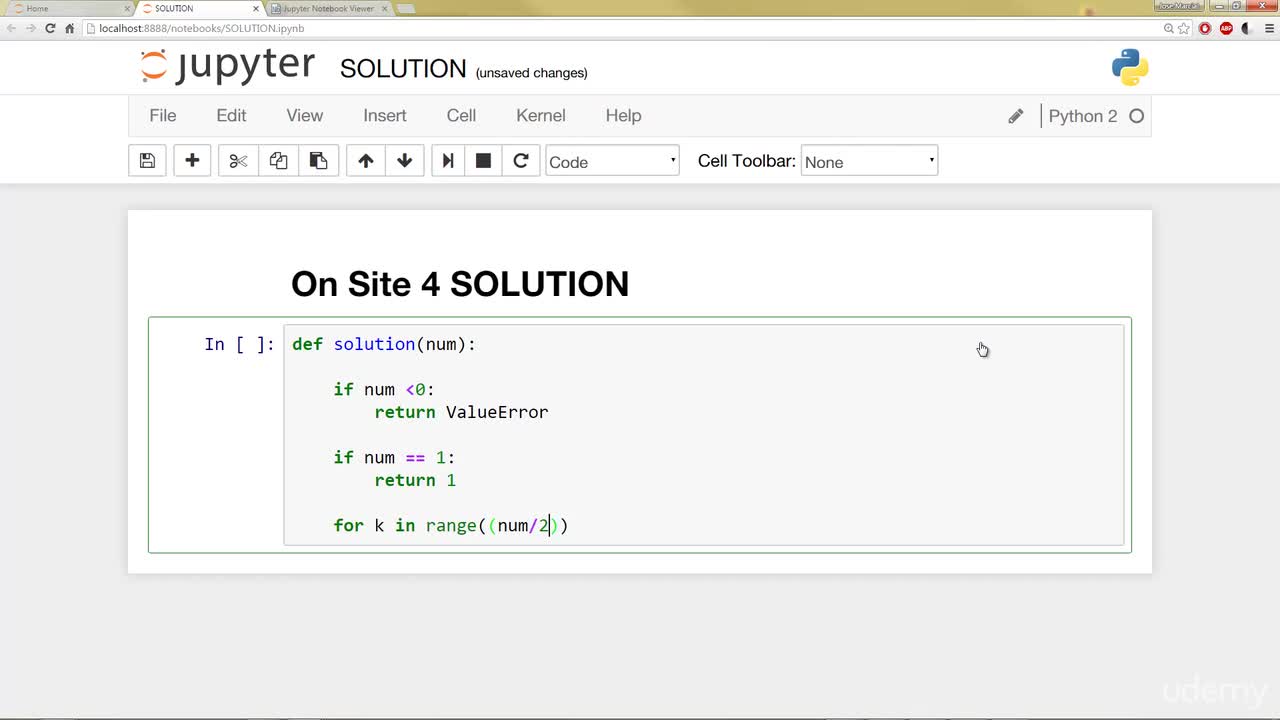1280x720 pixels.
Task: Restart the kernel using the circular arrow icon
Action: [520, 161]
